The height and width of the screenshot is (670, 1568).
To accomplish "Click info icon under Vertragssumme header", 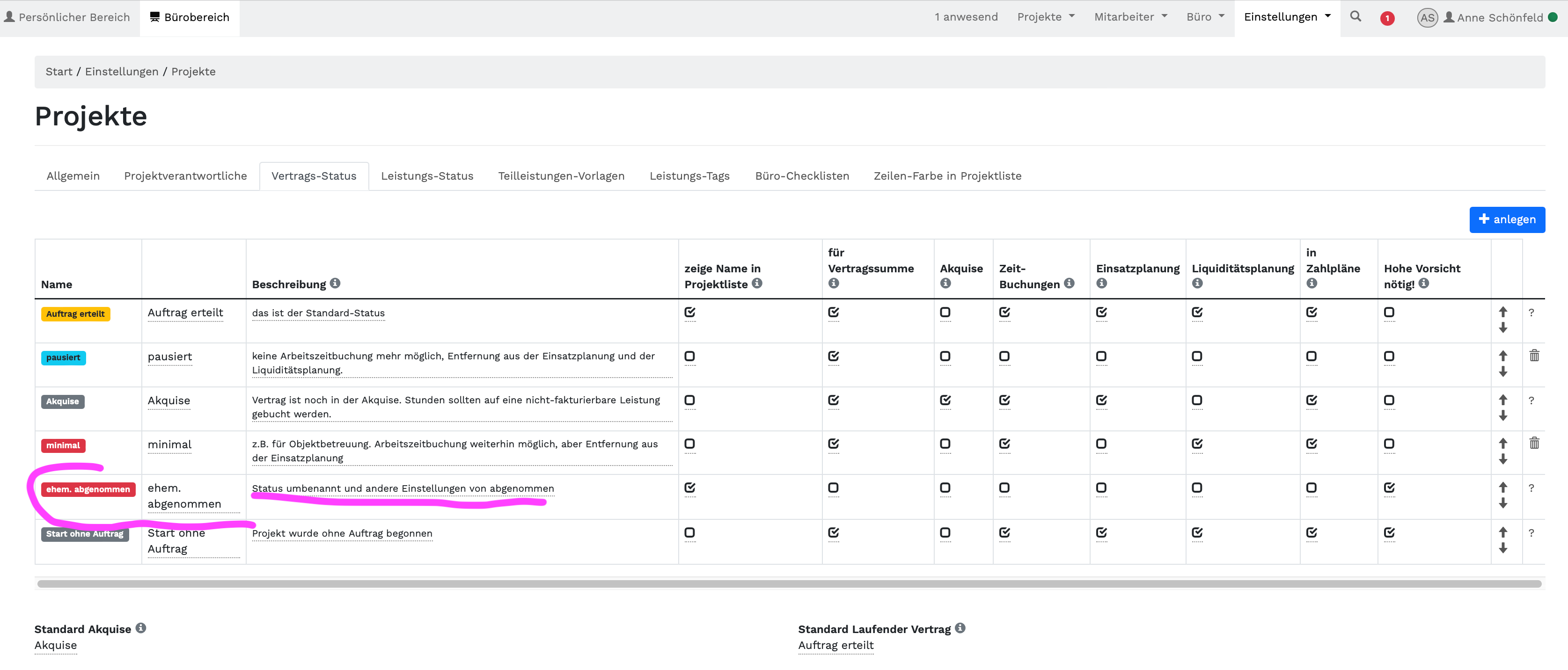I will [833, 283].
